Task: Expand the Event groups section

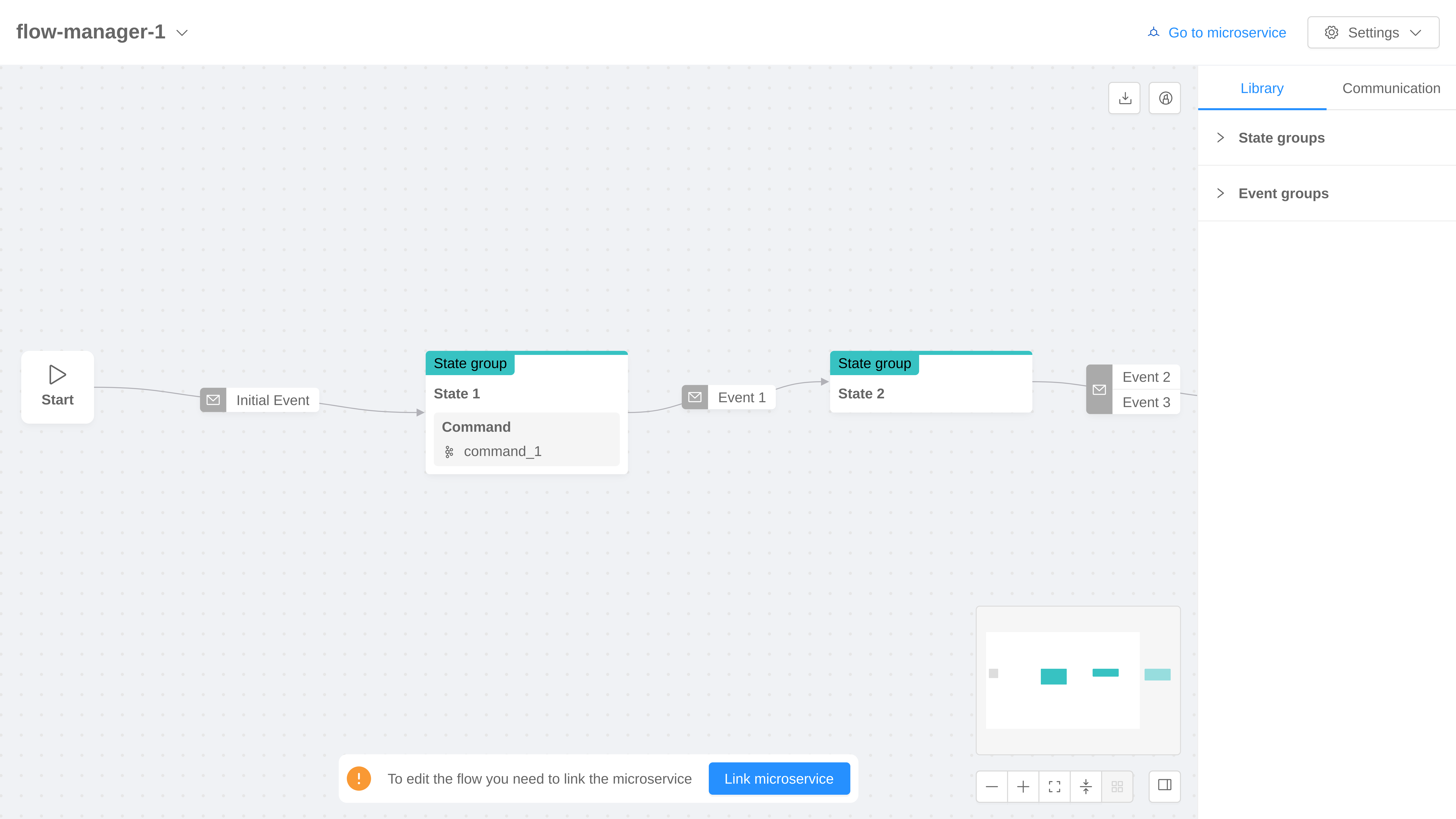Action: [x=1283, y=193]
